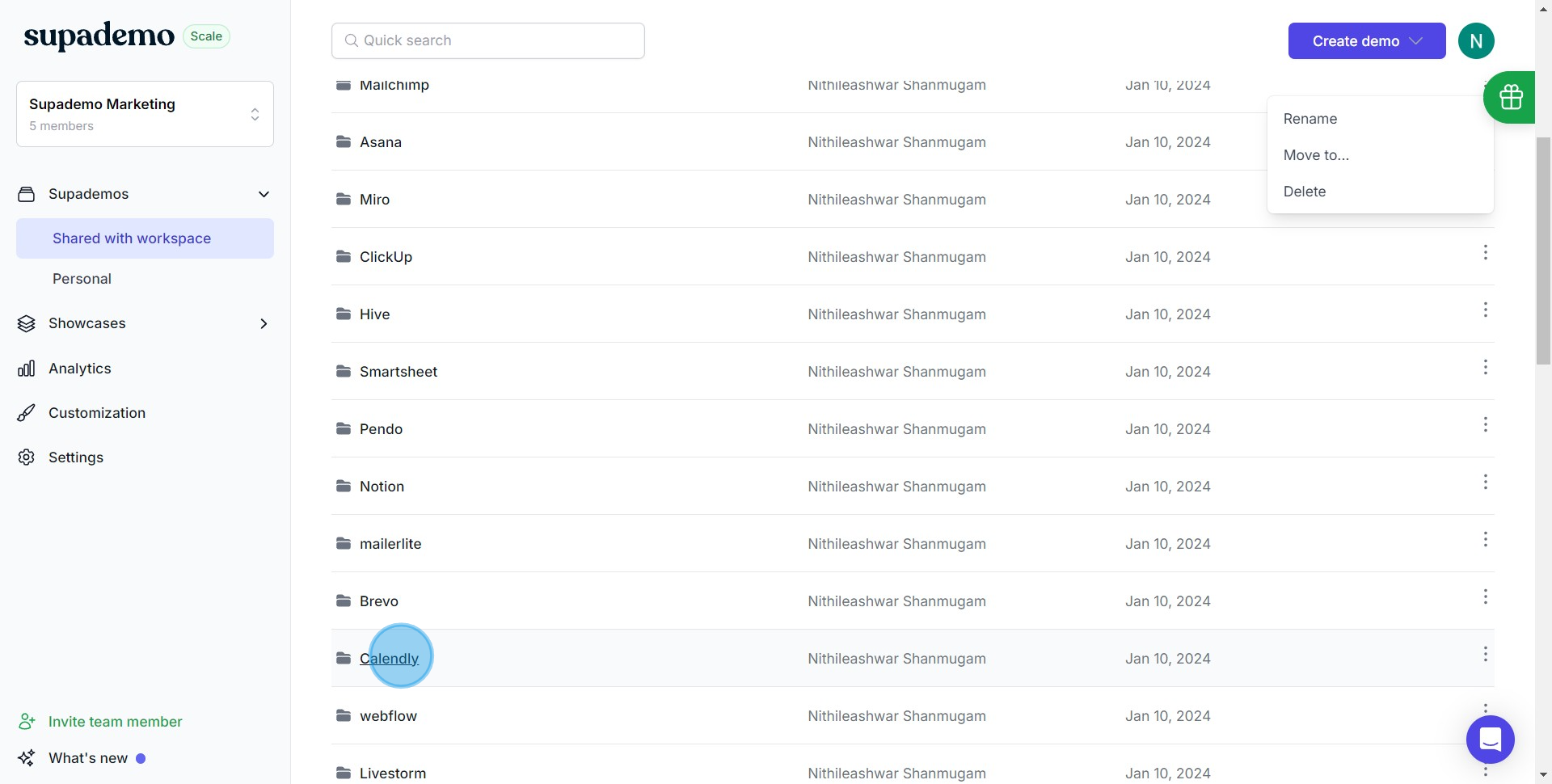Open the Customization page
Image resolution: width=1552 pixels, height=784 pixels.
(97, 413)
